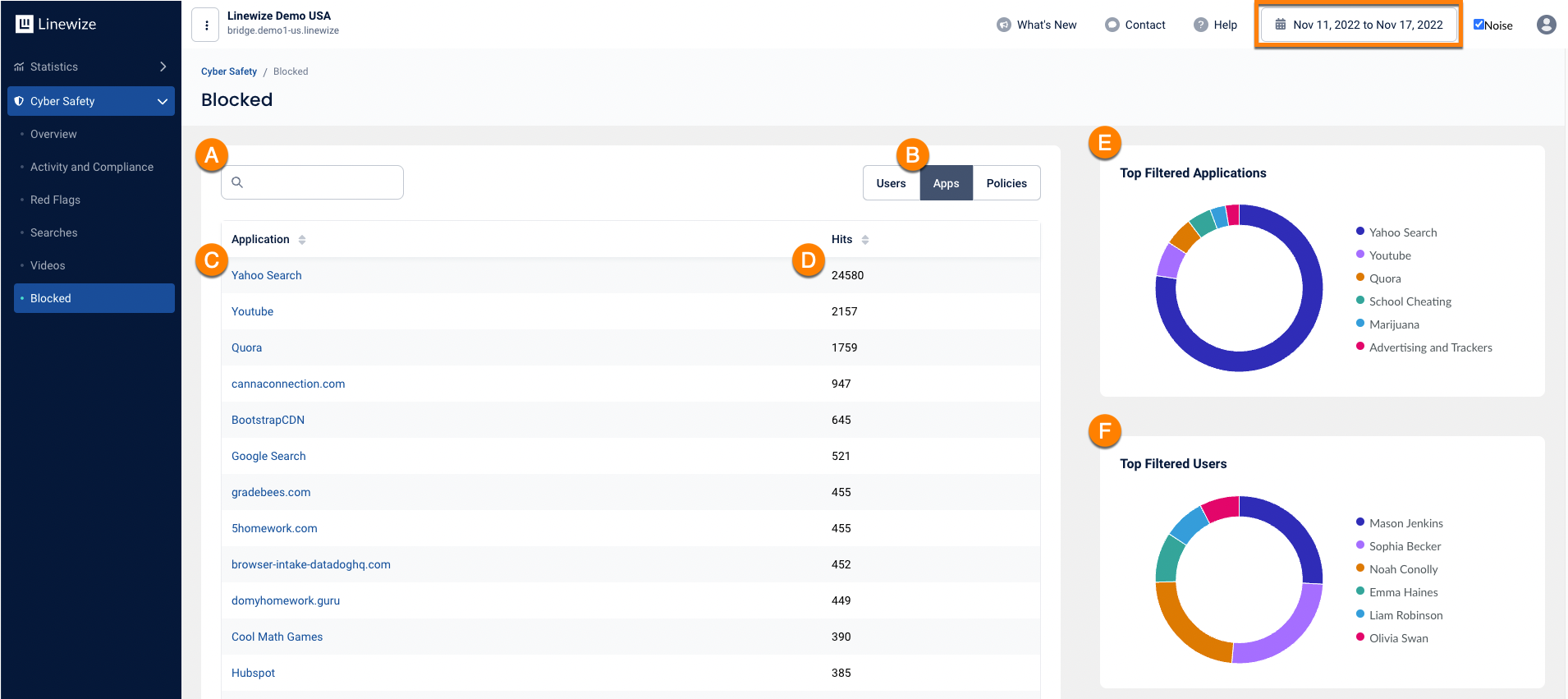
Task: Open the three-dot device menu
Action: click(x=205, y=25)
